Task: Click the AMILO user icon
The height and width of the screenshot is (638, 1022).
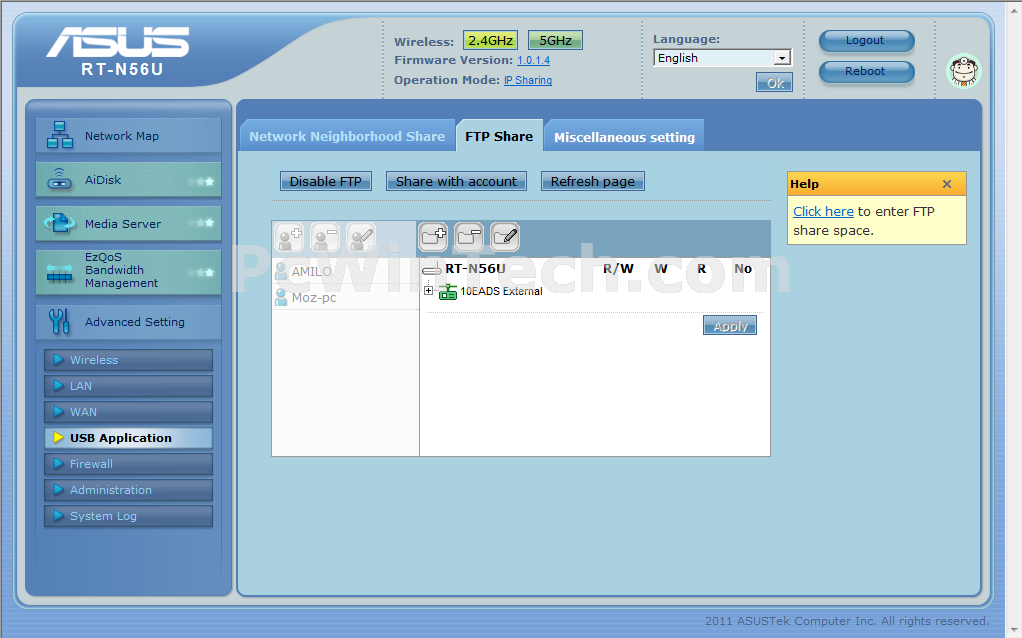Action: tap(281, 271)
